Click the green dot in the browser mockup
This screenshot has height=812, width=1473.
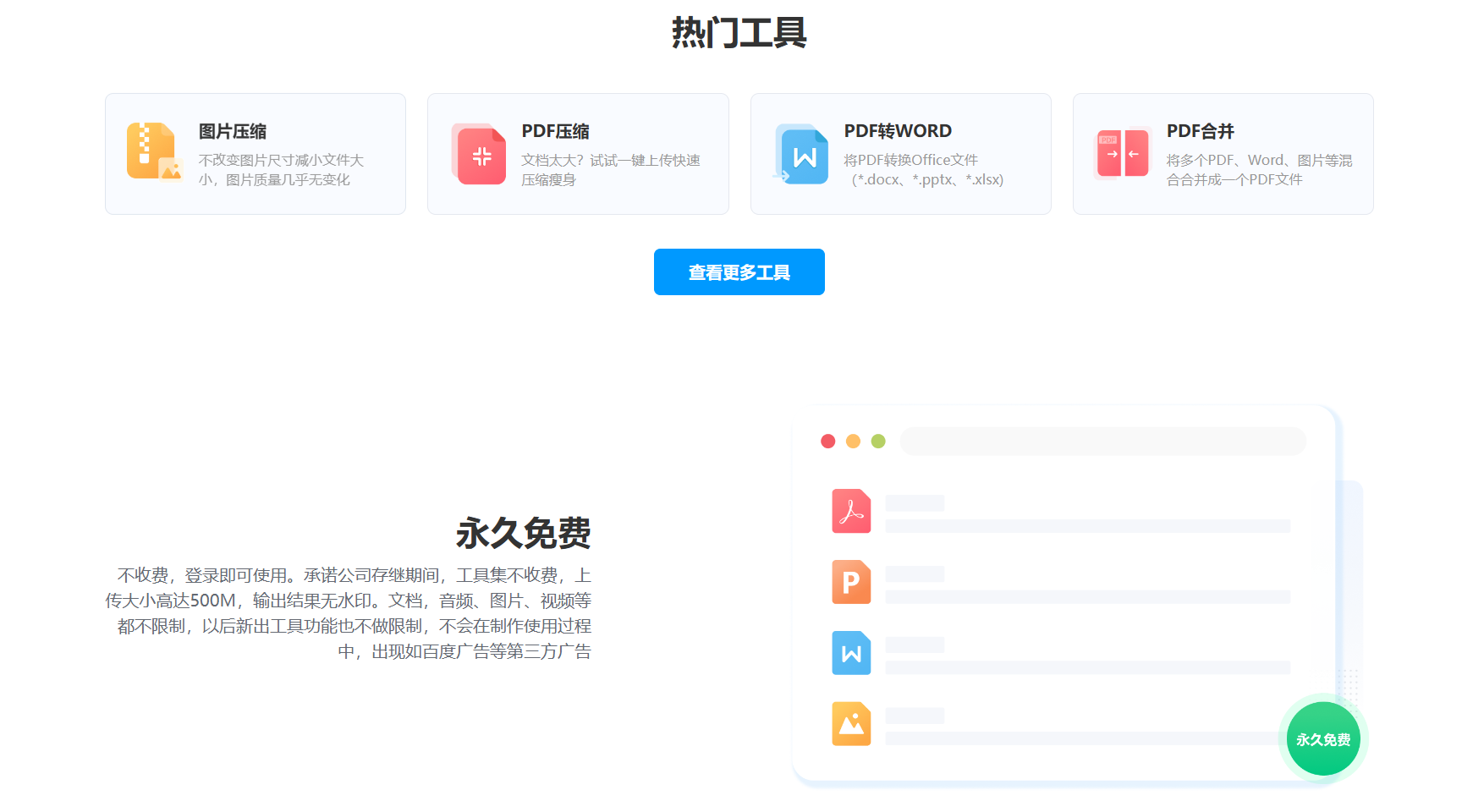point(877,441)
